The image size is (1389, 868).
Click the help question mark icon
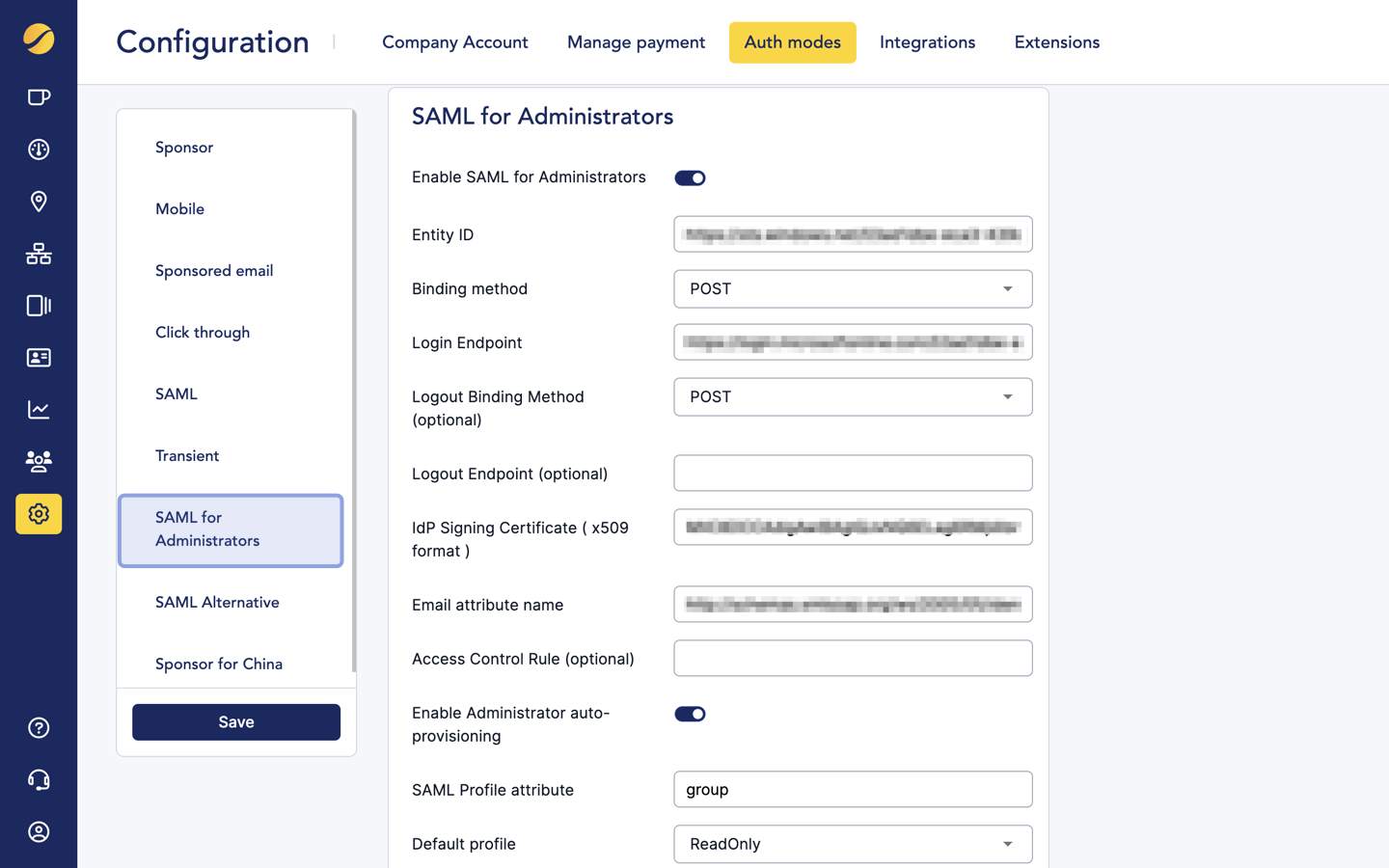[39, 728]
